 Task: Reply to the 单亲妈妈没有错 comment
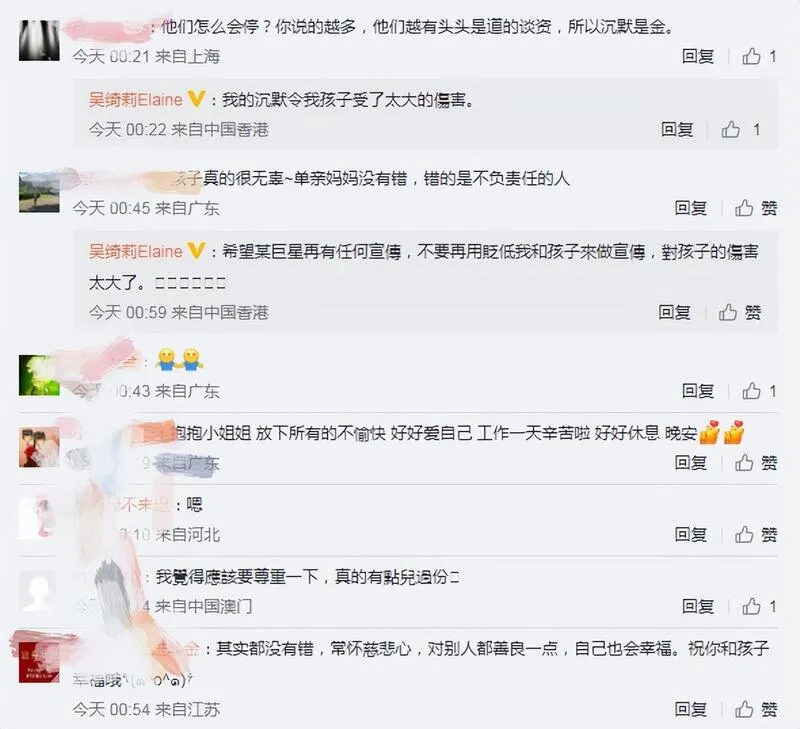coord(690,208)
